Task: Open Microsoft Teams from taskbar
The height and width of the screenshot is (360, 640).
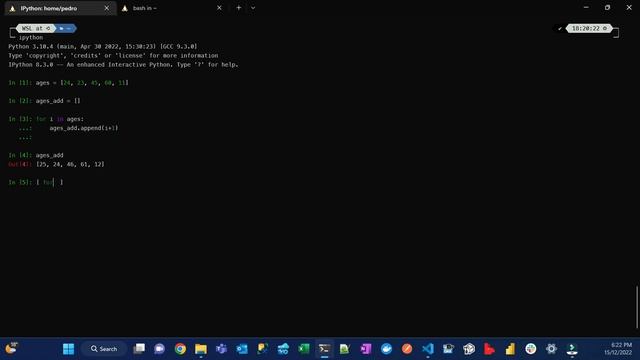Action: coord(221,349)
